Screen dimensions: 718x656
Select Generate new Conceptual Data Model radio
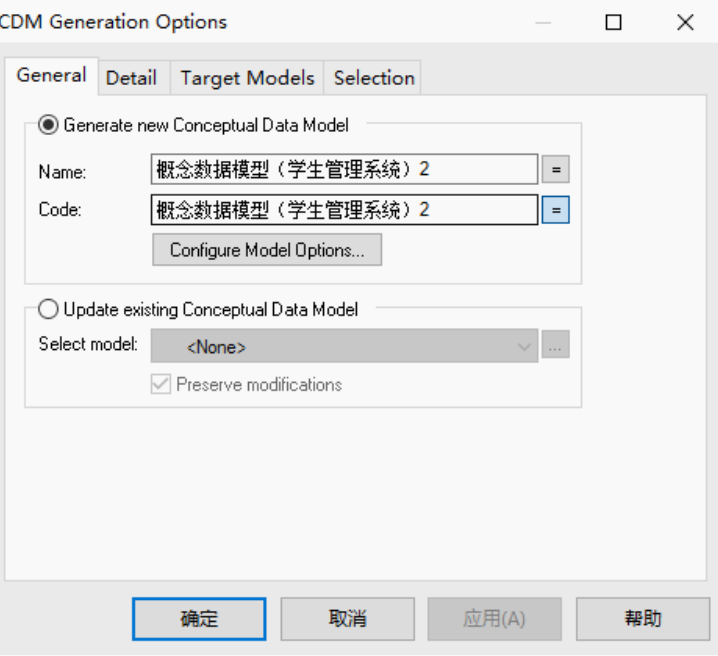coord(48,125)
